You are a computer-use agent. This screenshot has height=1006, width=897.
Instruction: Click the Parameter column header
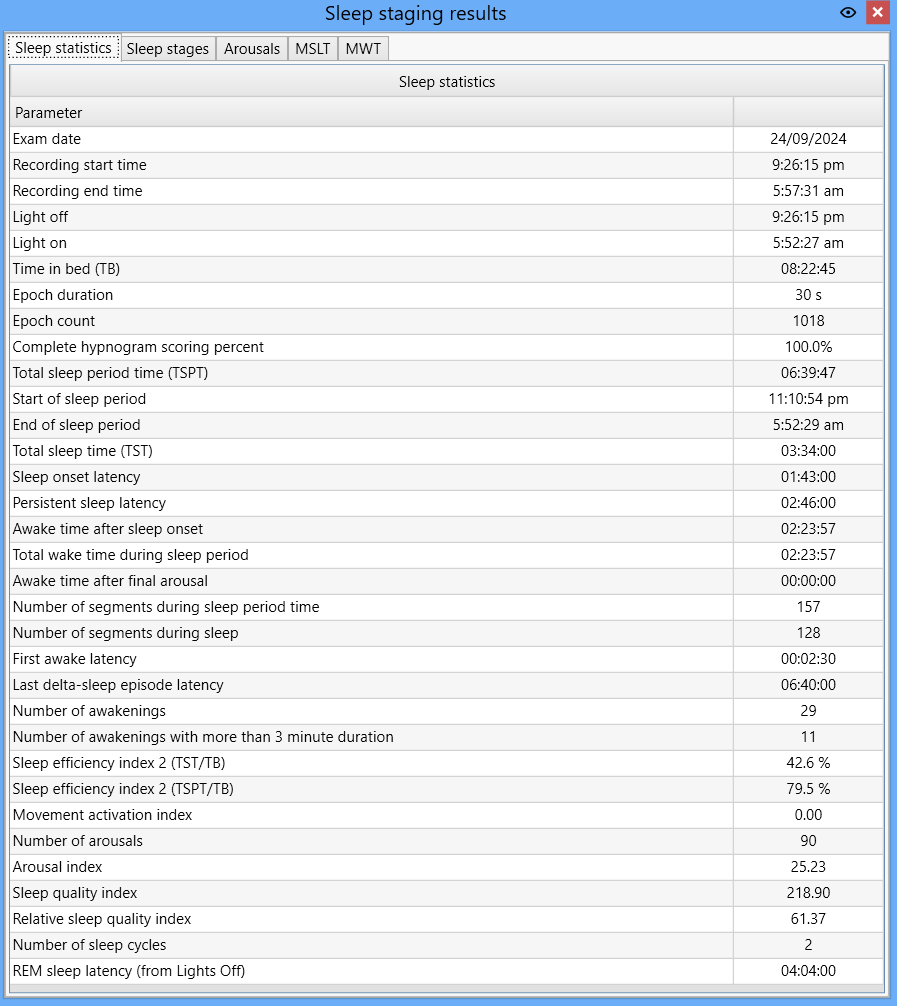pos(372,113)
